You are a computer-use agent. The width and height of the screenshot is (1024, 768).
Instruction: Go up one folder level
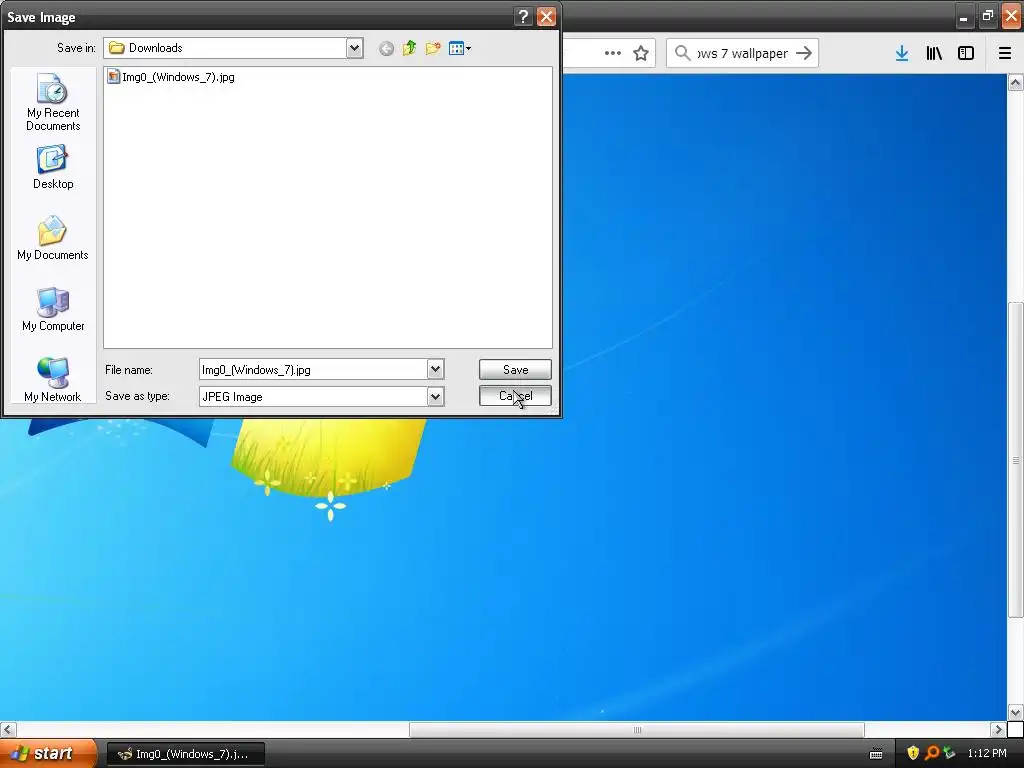point(409,48)
